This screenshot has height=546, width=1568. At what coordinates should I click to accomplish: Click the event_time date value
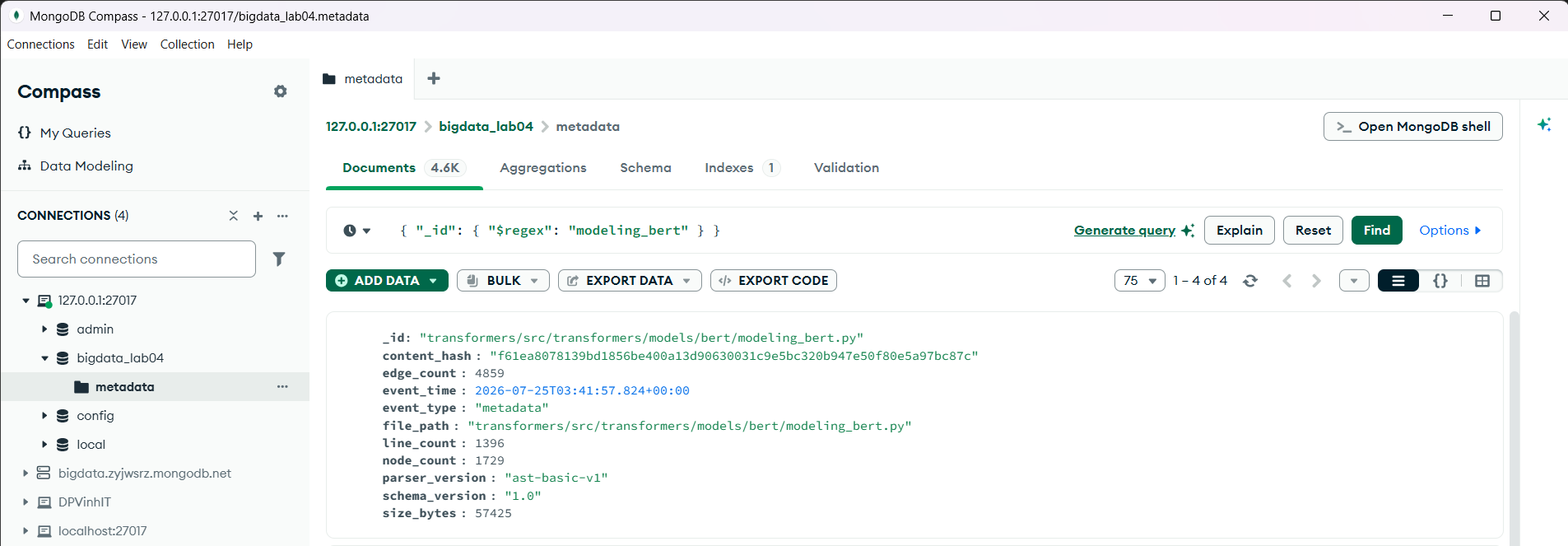pyautogui.click(x=582, y=390)
